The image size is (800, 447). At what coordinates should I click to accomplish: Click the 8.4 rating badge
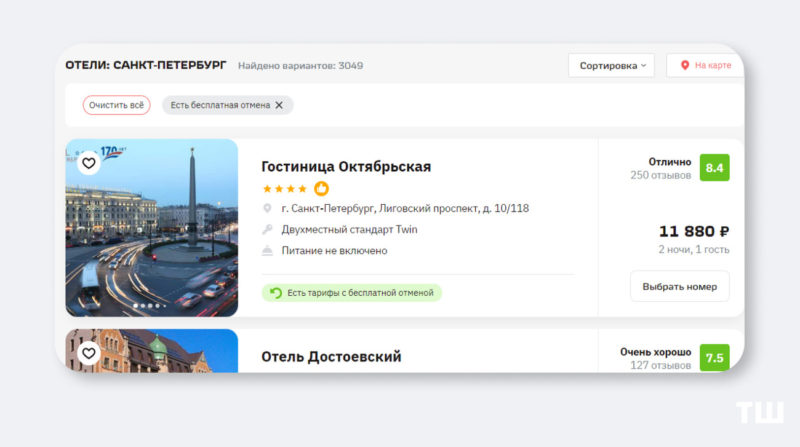pos(714,168)
